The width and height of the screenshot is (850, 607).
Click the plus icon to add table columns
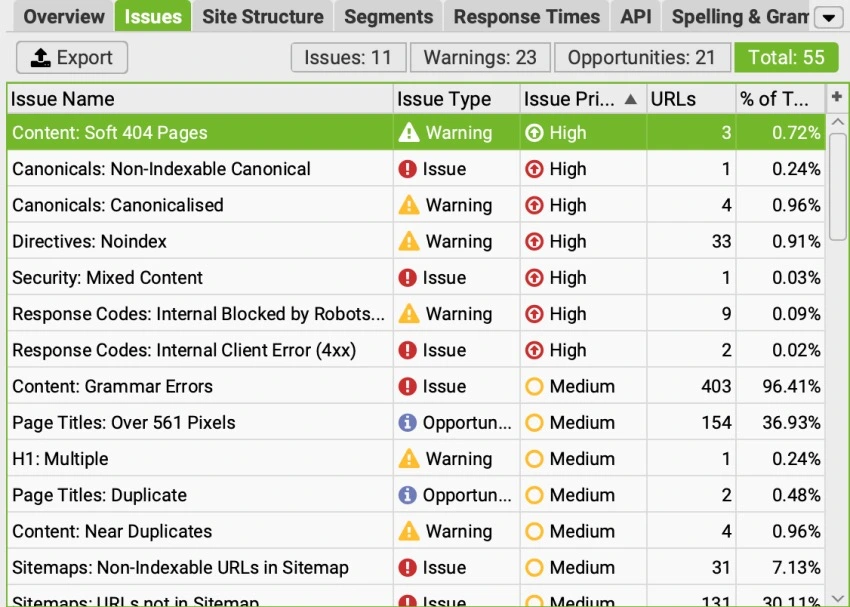837,98
